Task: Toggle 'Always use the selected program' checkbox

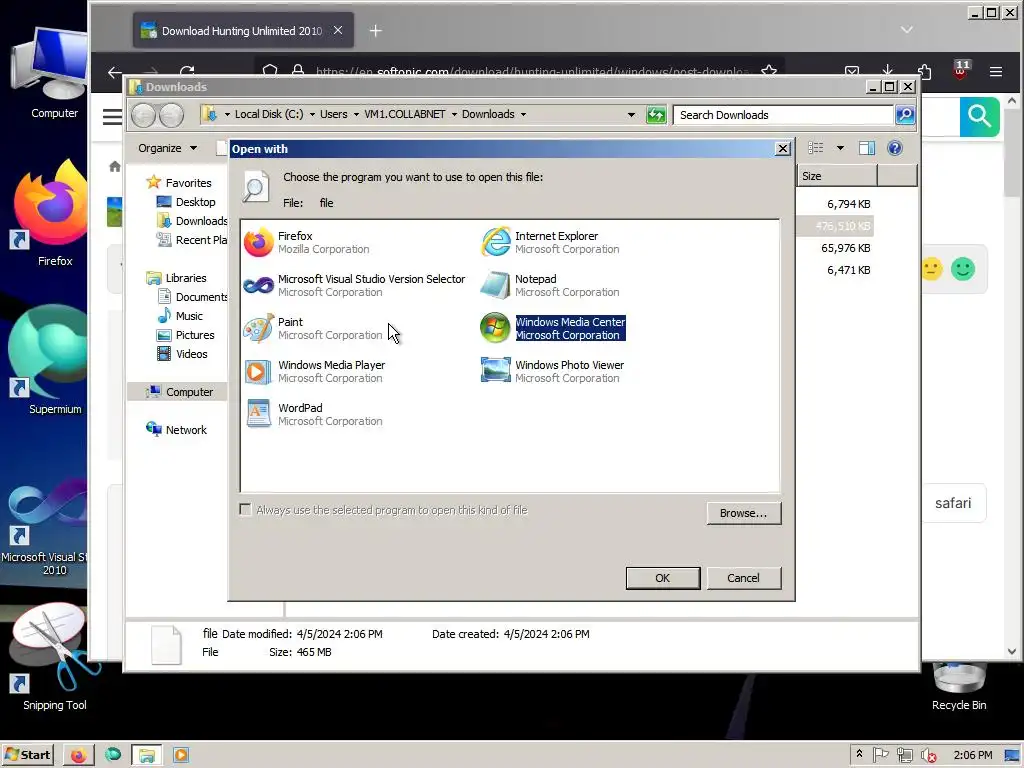Action: (x=246, y=510)
